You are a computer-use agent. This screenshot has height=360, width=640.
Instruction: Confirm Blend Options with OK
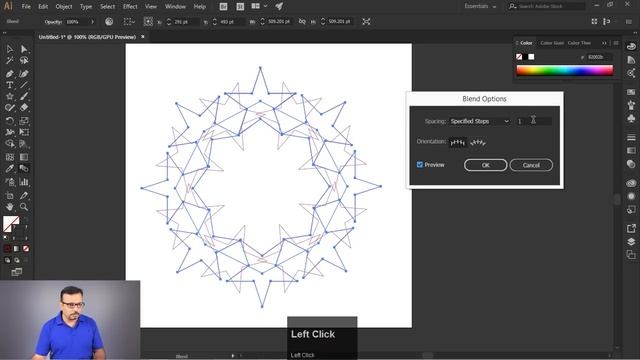pyautogui.click(x=485, y=165)
